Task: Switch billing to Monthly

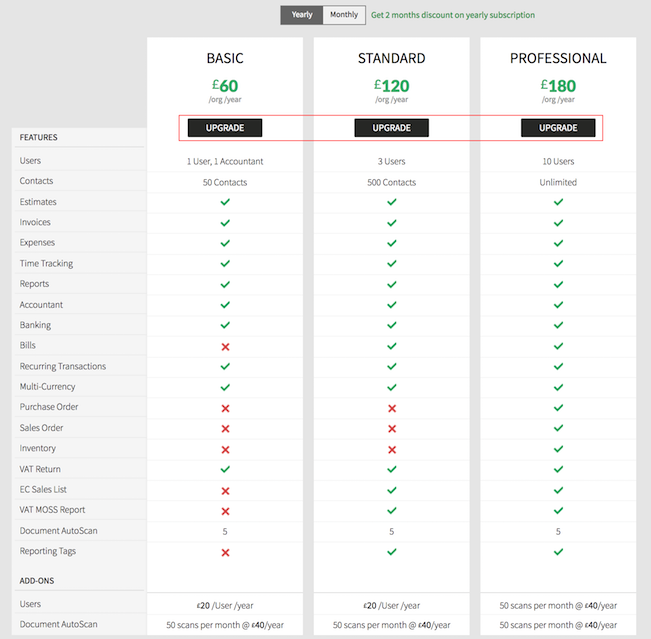Action: tap(344, 15)
